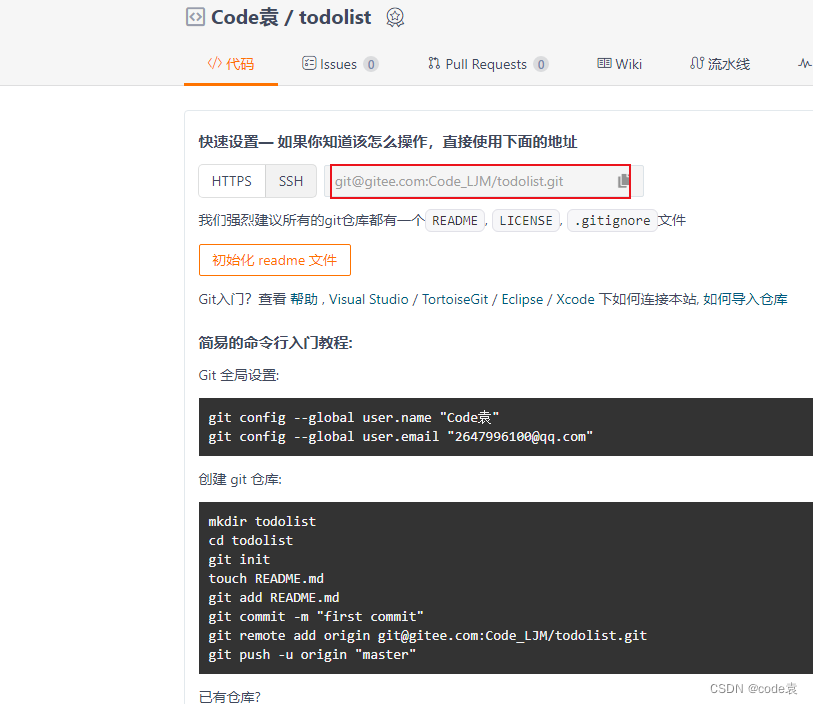Click the git config user.email command line
813x704 pixels.
click(x=400, y=437)
